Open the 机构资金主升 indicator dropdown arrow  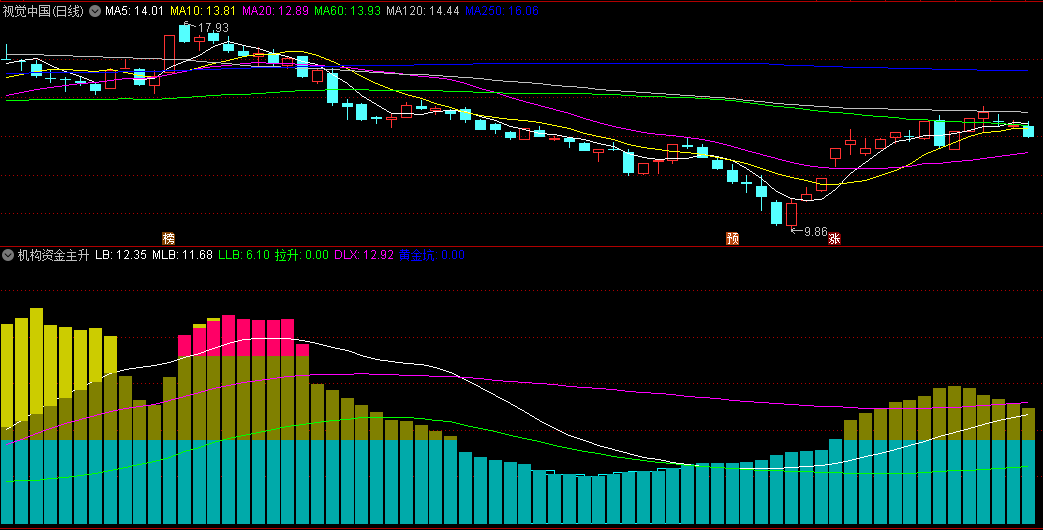(x=8, y=255)
